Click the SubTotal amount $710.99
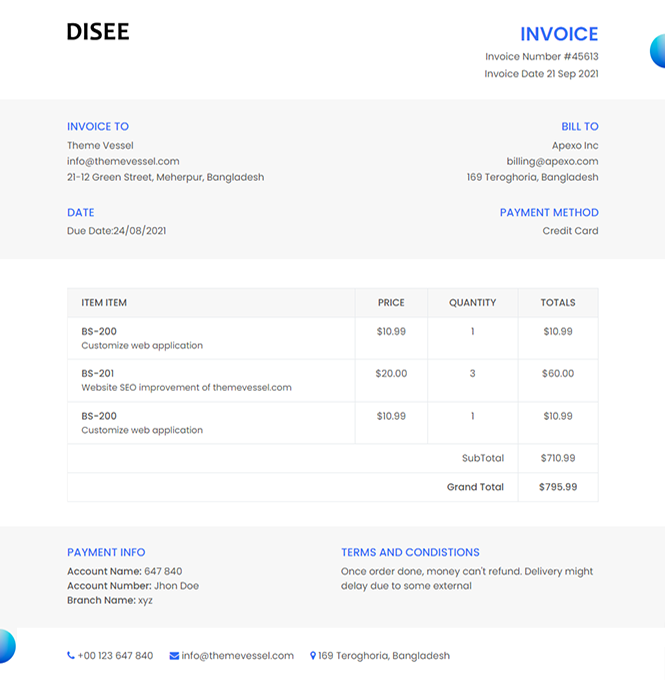This screenshot has width=665, height=680. coord(557,458)
